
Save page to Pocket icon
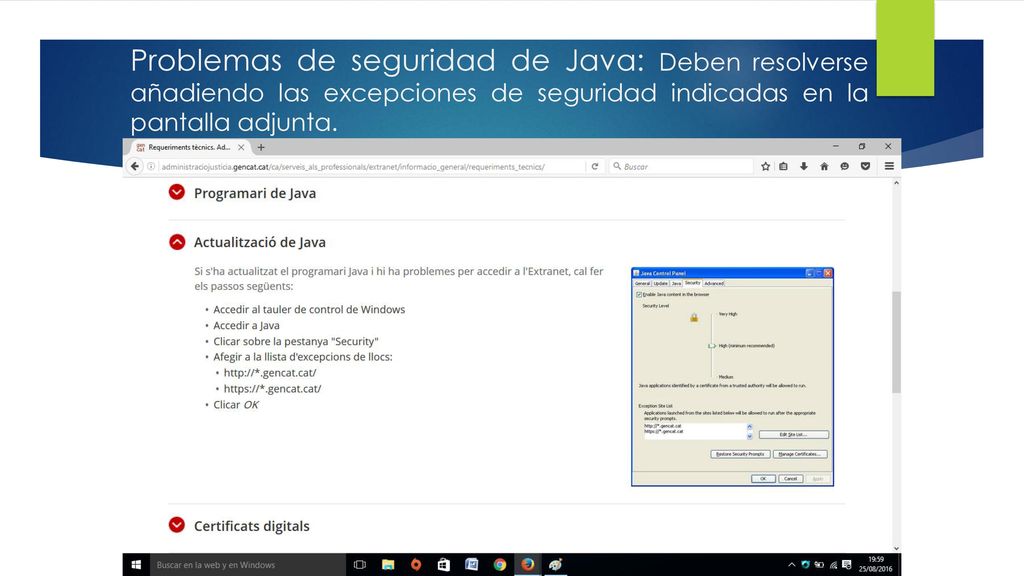(865, 167)
